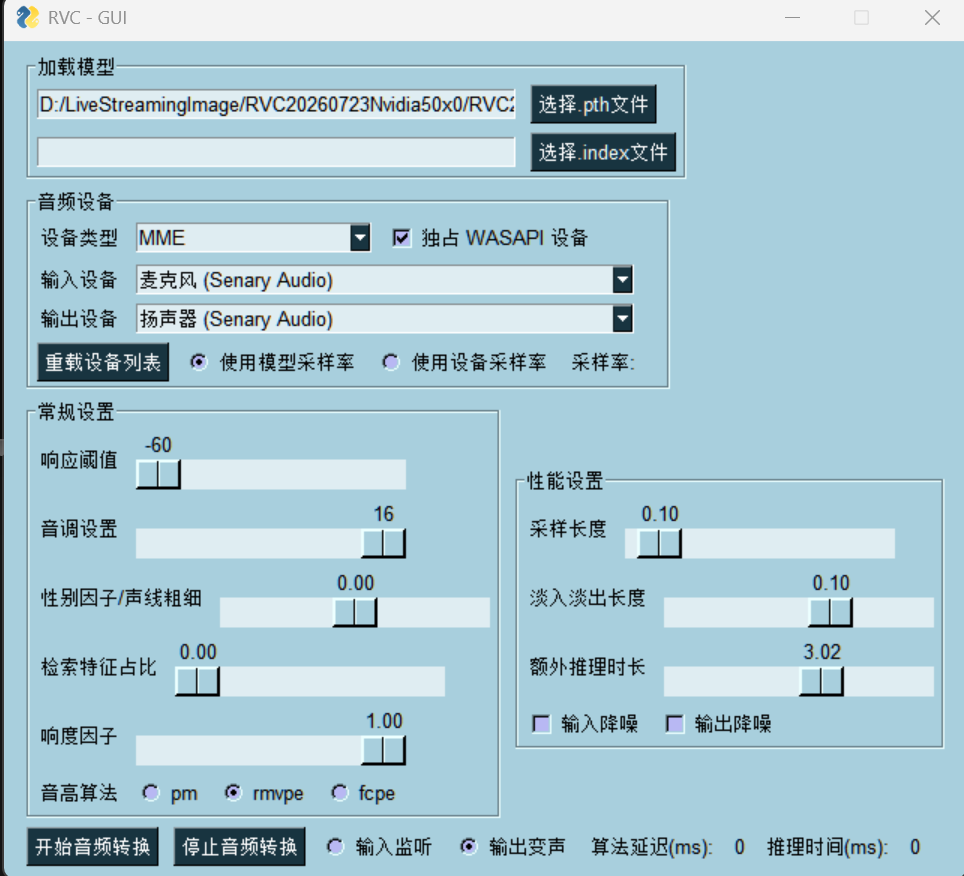
Task: Enable 输入降噪 checkbox
Action: point(541,724)
